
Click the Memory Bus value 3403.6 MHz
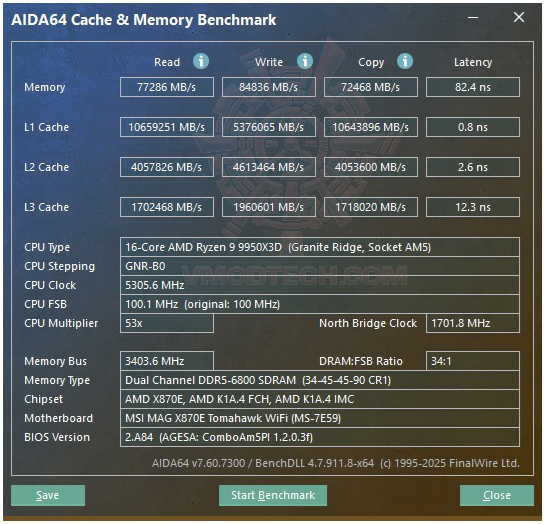coord(167,361)
